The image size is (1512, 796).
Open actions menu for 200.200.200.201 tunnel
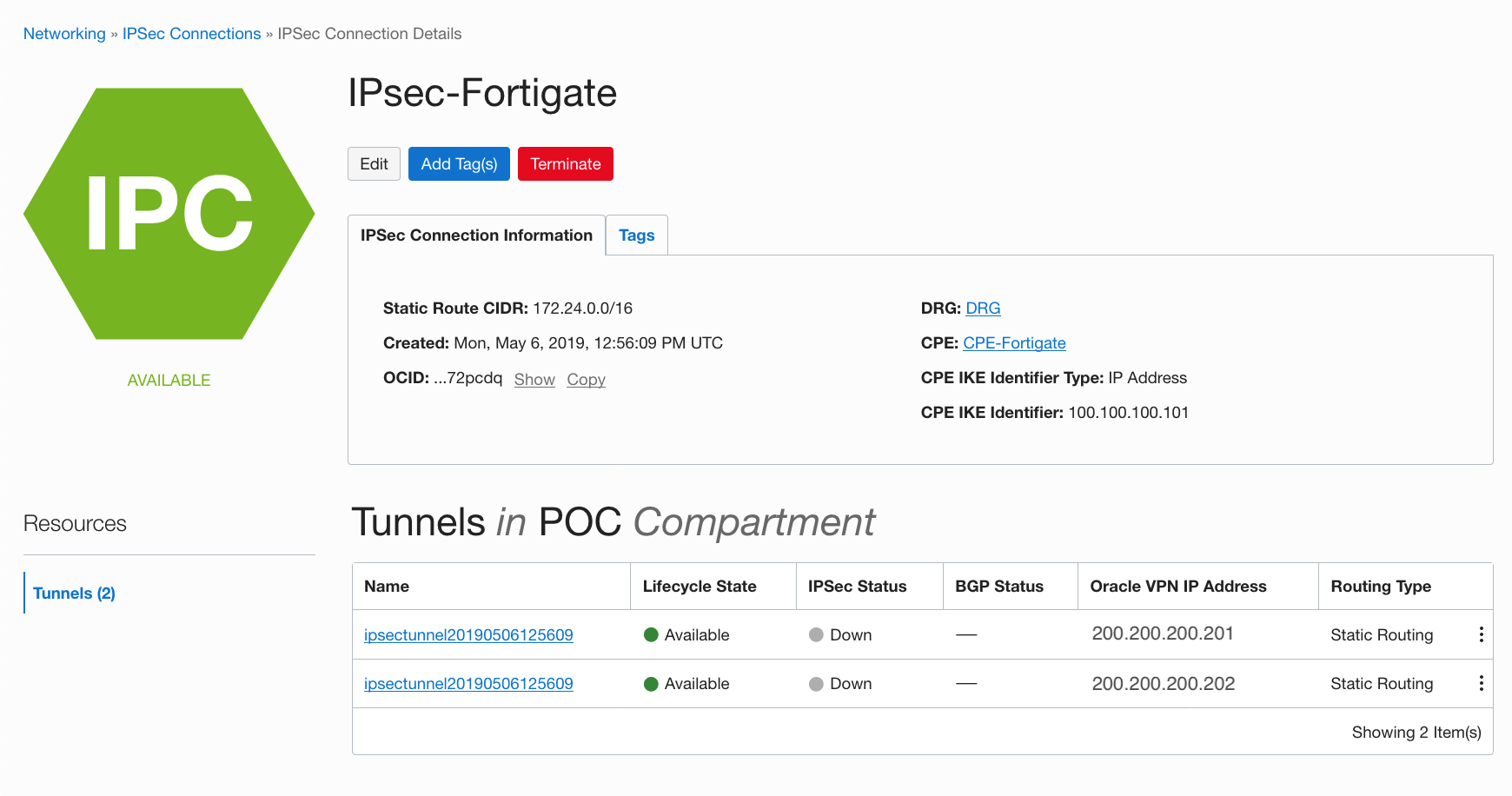[1481, 634]
